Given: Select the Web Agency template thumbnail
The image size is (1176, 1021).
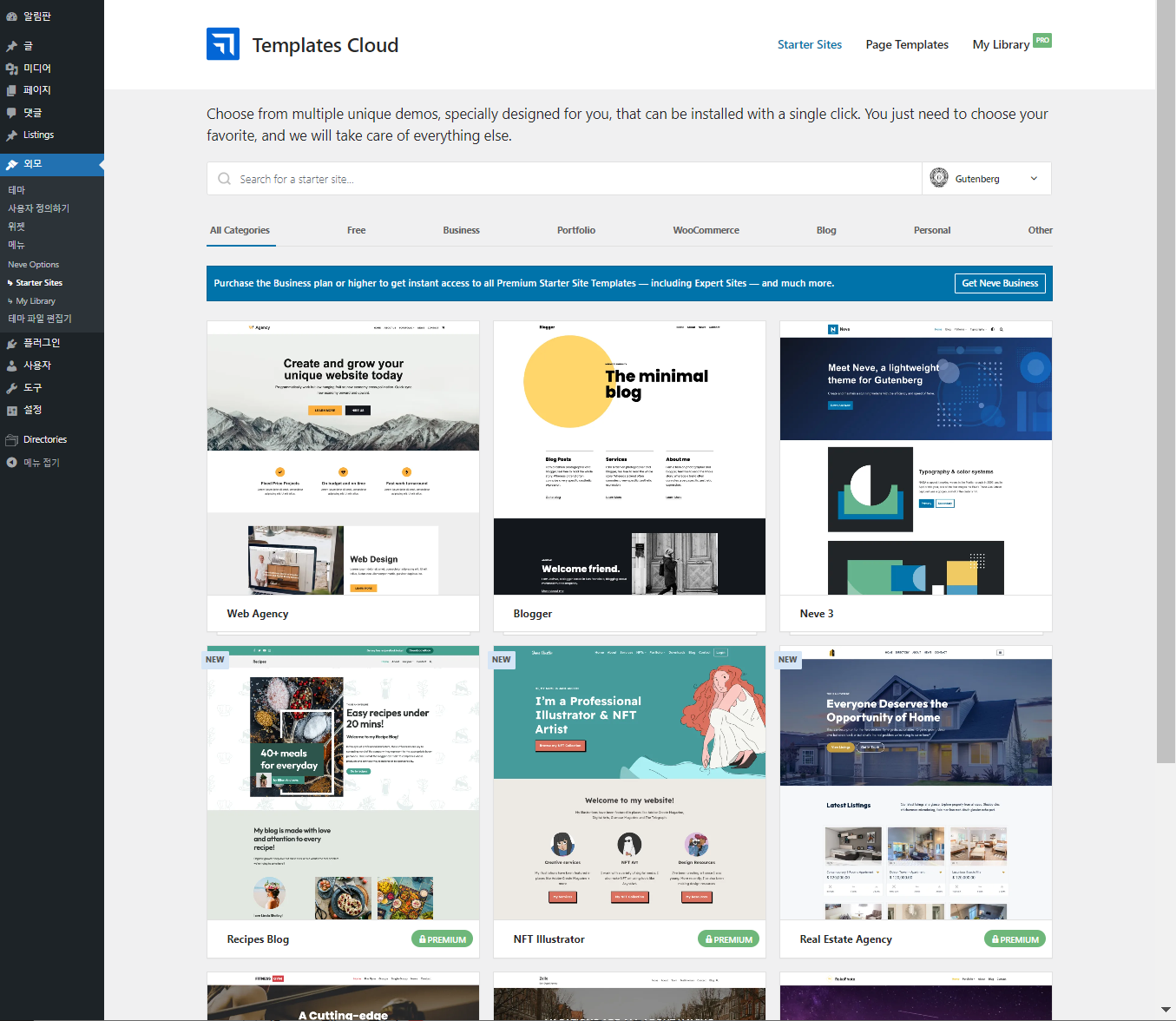Looking at the screenshot, I should [343, 458].
